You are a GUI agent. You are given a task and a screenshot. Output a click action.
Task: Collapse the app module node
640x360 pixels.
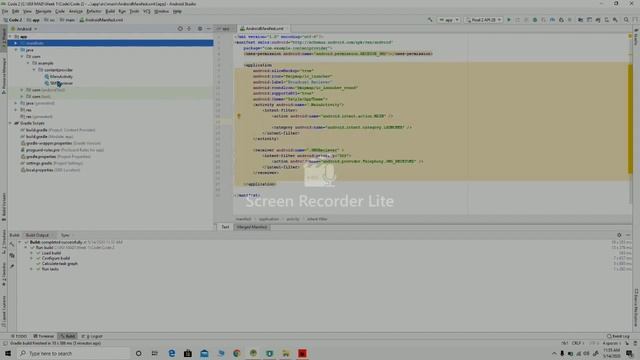10,36
